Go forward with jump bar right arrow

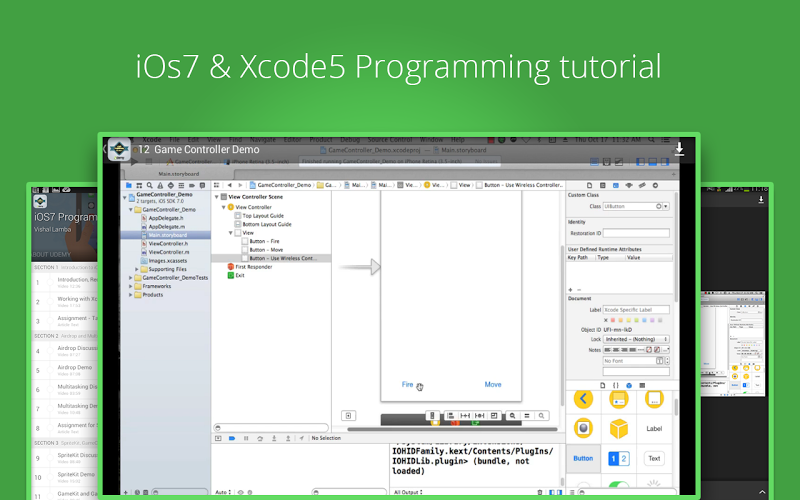click(240, 185)
